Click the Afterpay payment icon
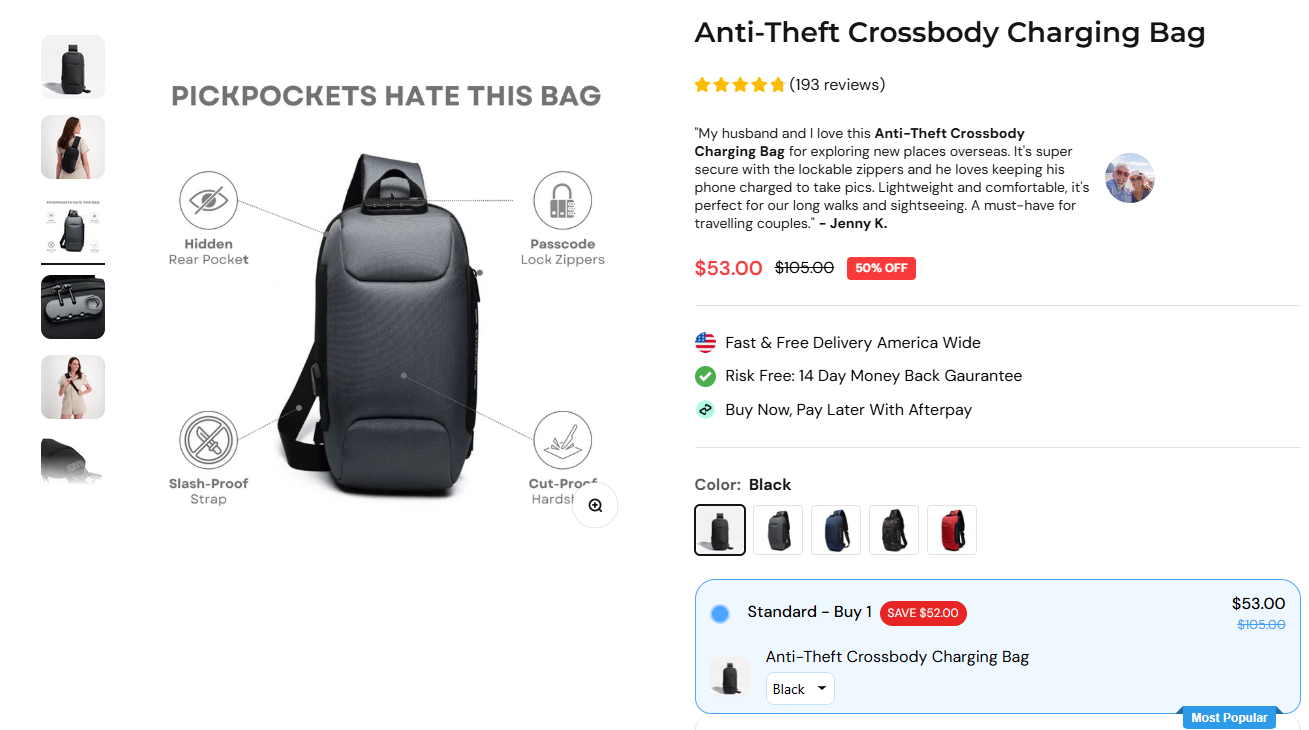The height and width of the screenshot is (730, 1309). pos(705,409)
